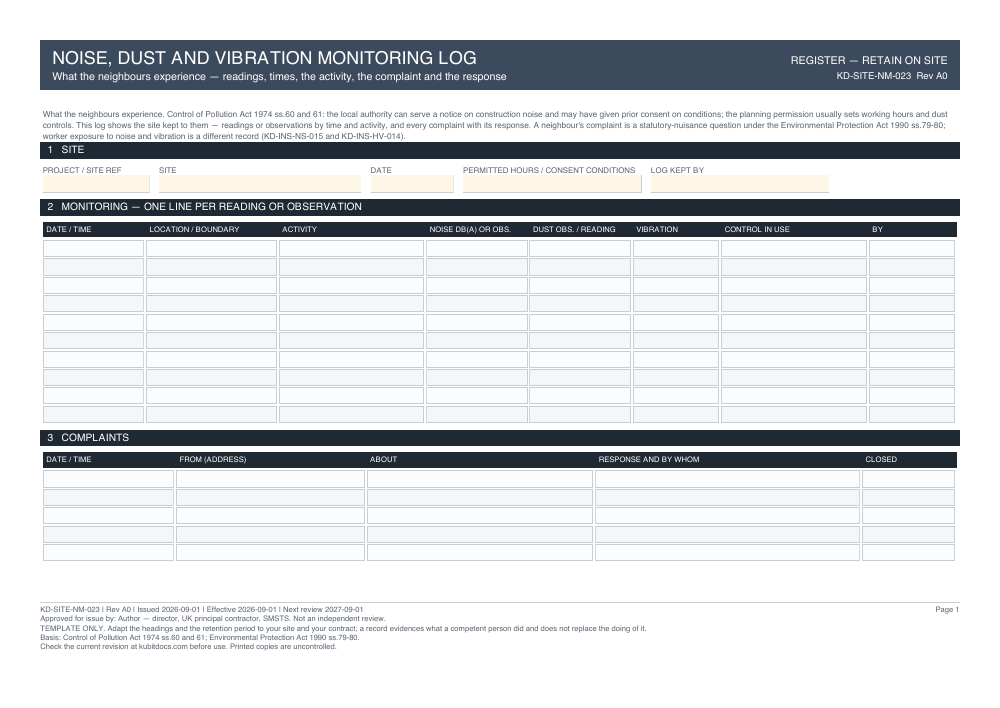Click the 'Page 1' footer label

click(x=947, y=610)
